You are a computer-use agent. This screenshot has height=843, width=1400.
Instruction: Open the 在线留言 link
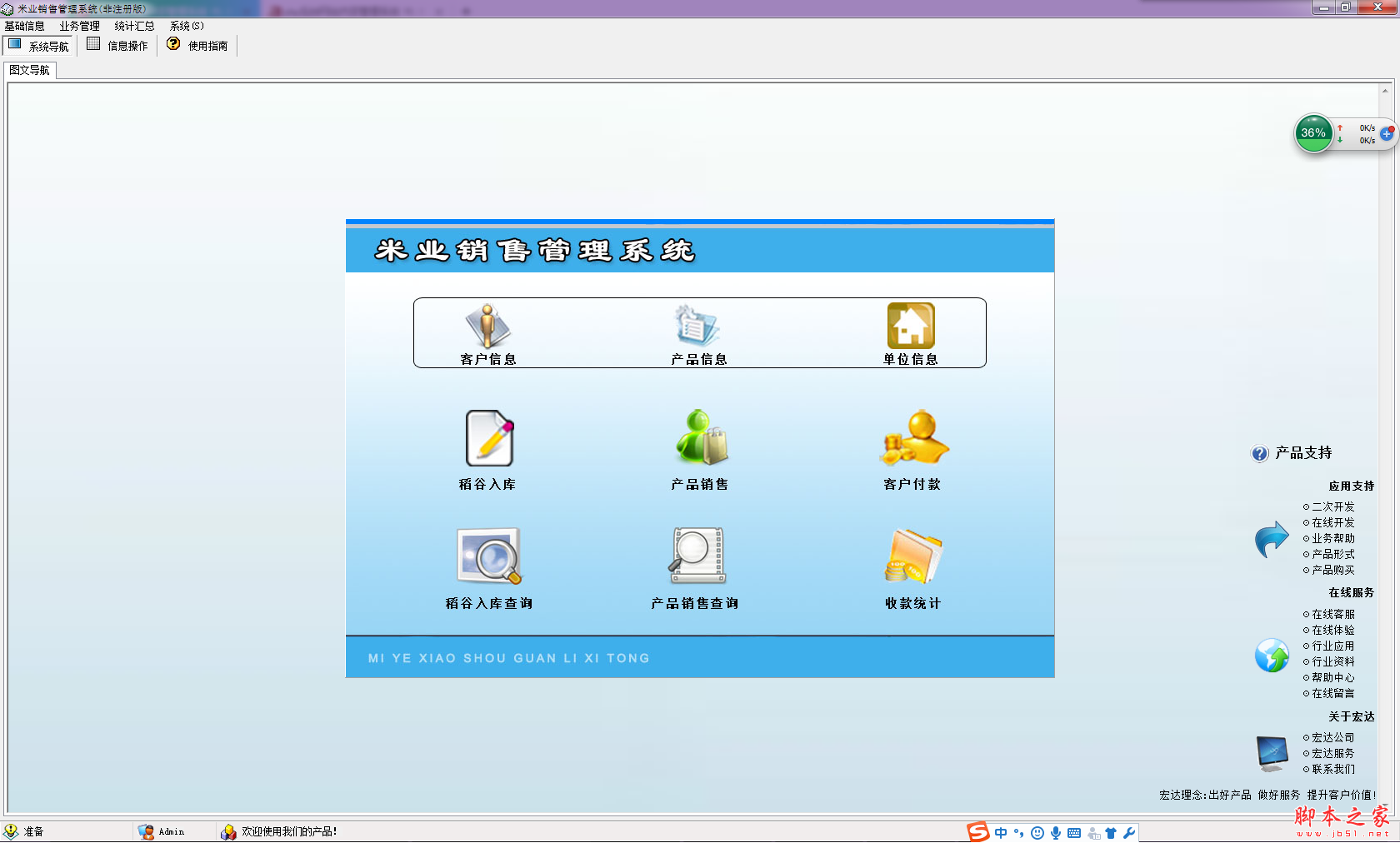1333,693
